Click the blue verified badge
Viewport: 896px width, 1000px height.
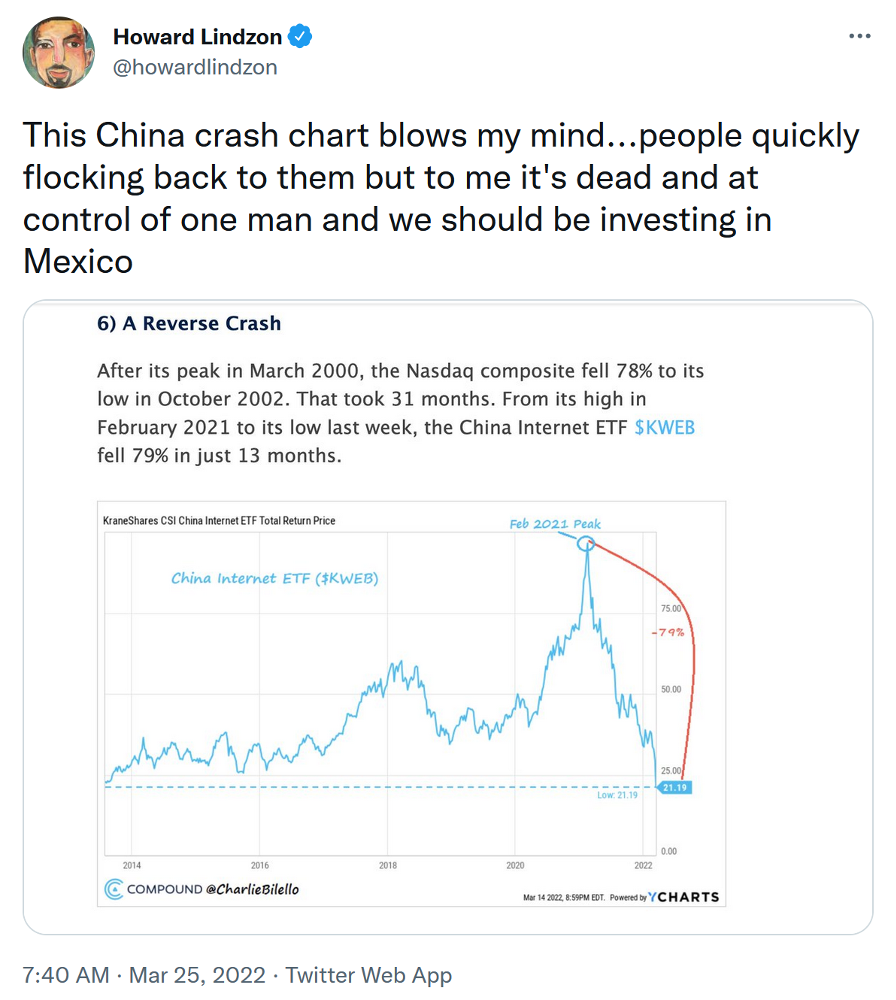[300, 37]
